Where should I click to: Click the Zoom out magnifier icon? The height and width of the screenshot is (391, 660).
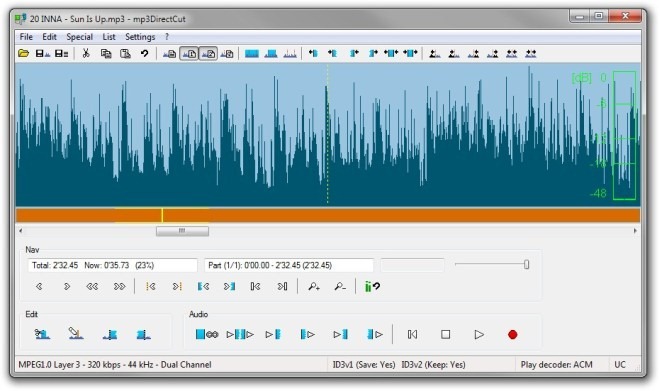pyautogui.click(x=340, y=287)
